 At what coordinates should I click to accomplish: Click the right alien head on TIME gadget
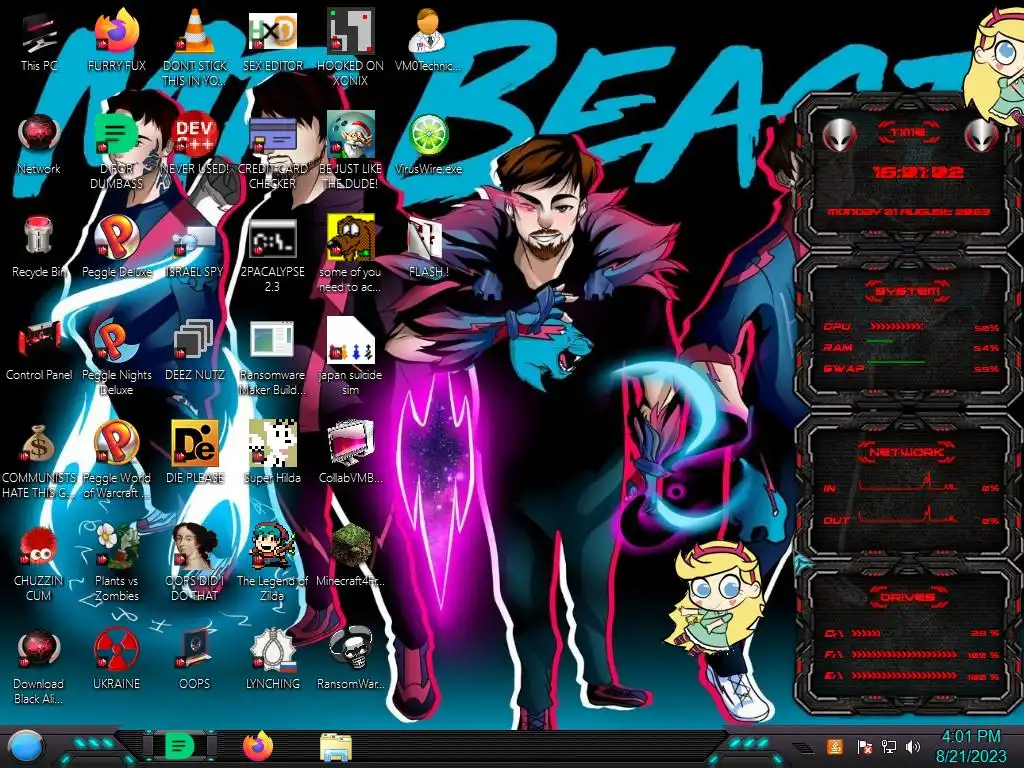click(982, 136)
